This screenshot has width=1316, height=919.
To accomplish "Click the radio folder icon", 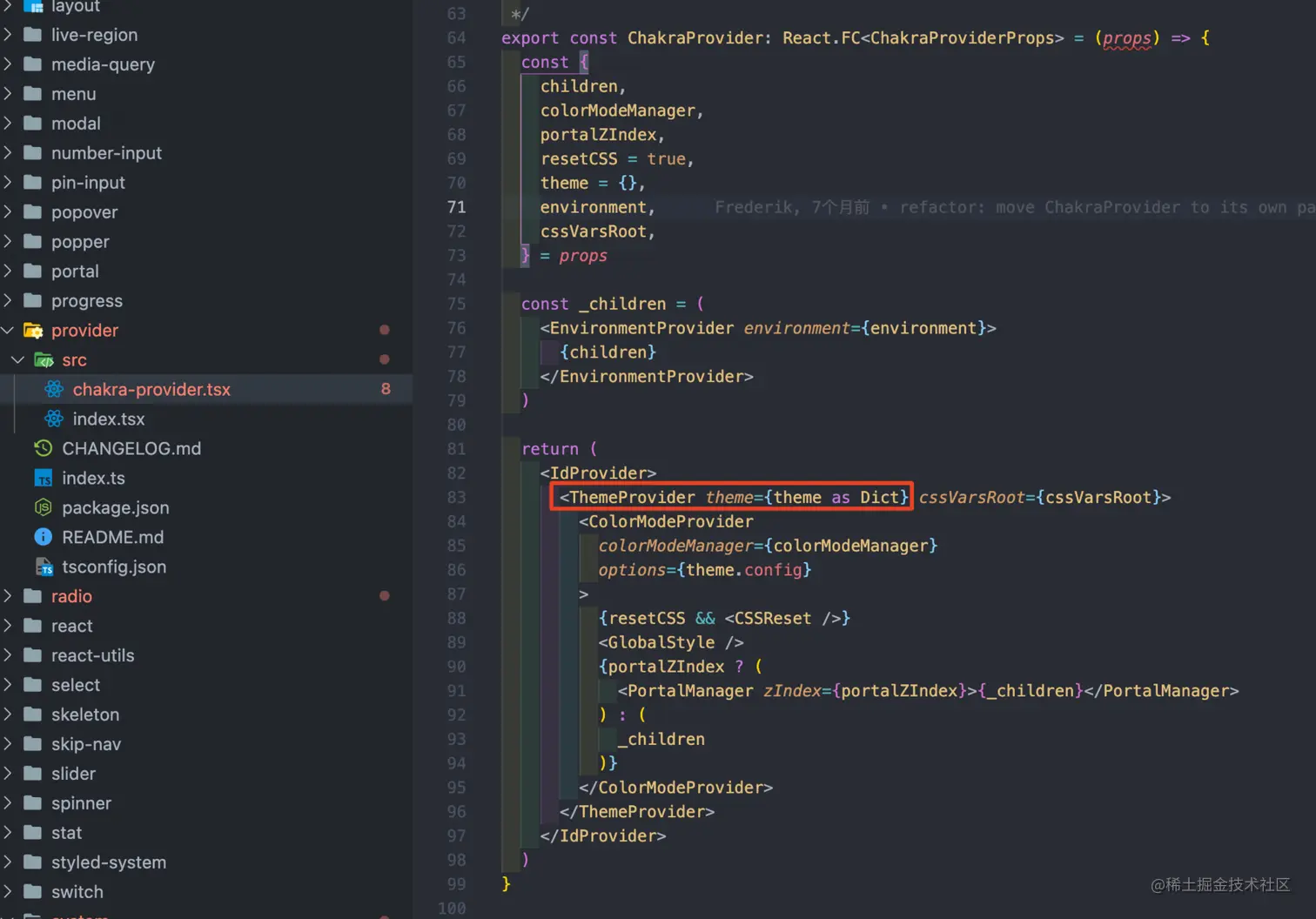I will pyautogui.click(x=33, y=597).
